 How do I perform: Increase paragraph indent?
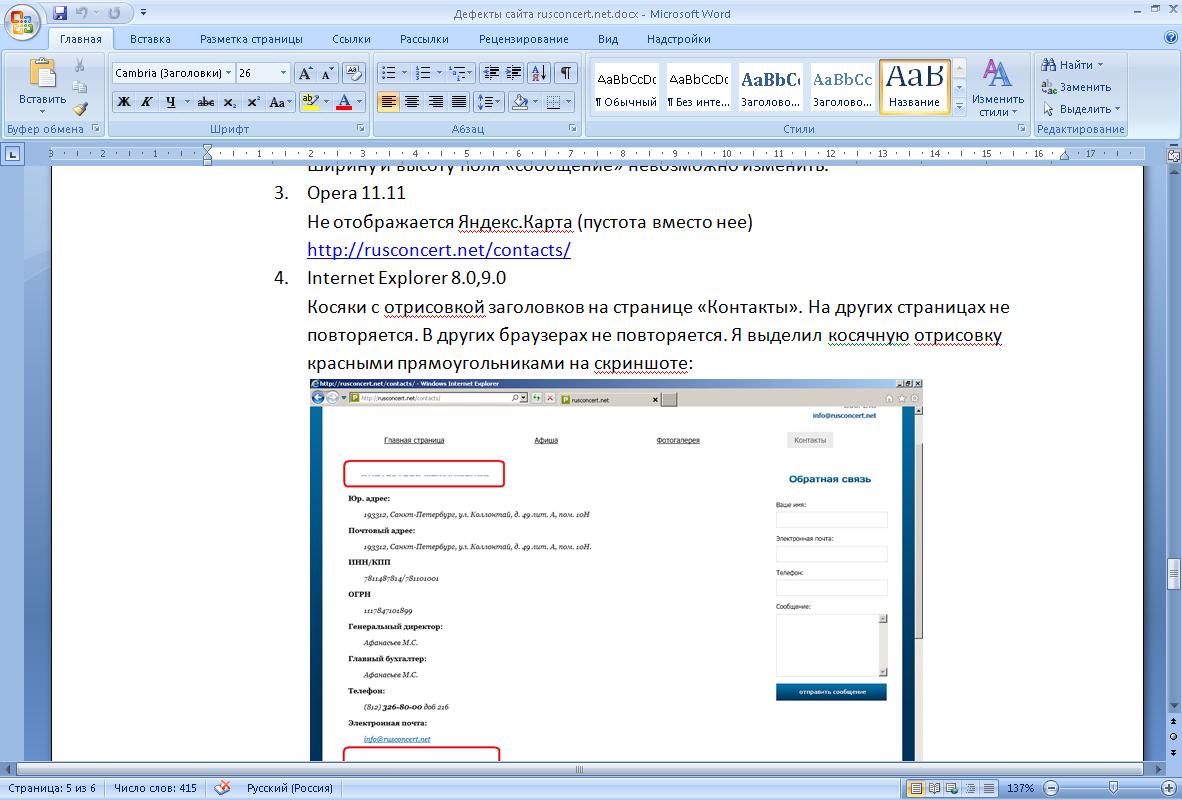click(x=514, y=73)
